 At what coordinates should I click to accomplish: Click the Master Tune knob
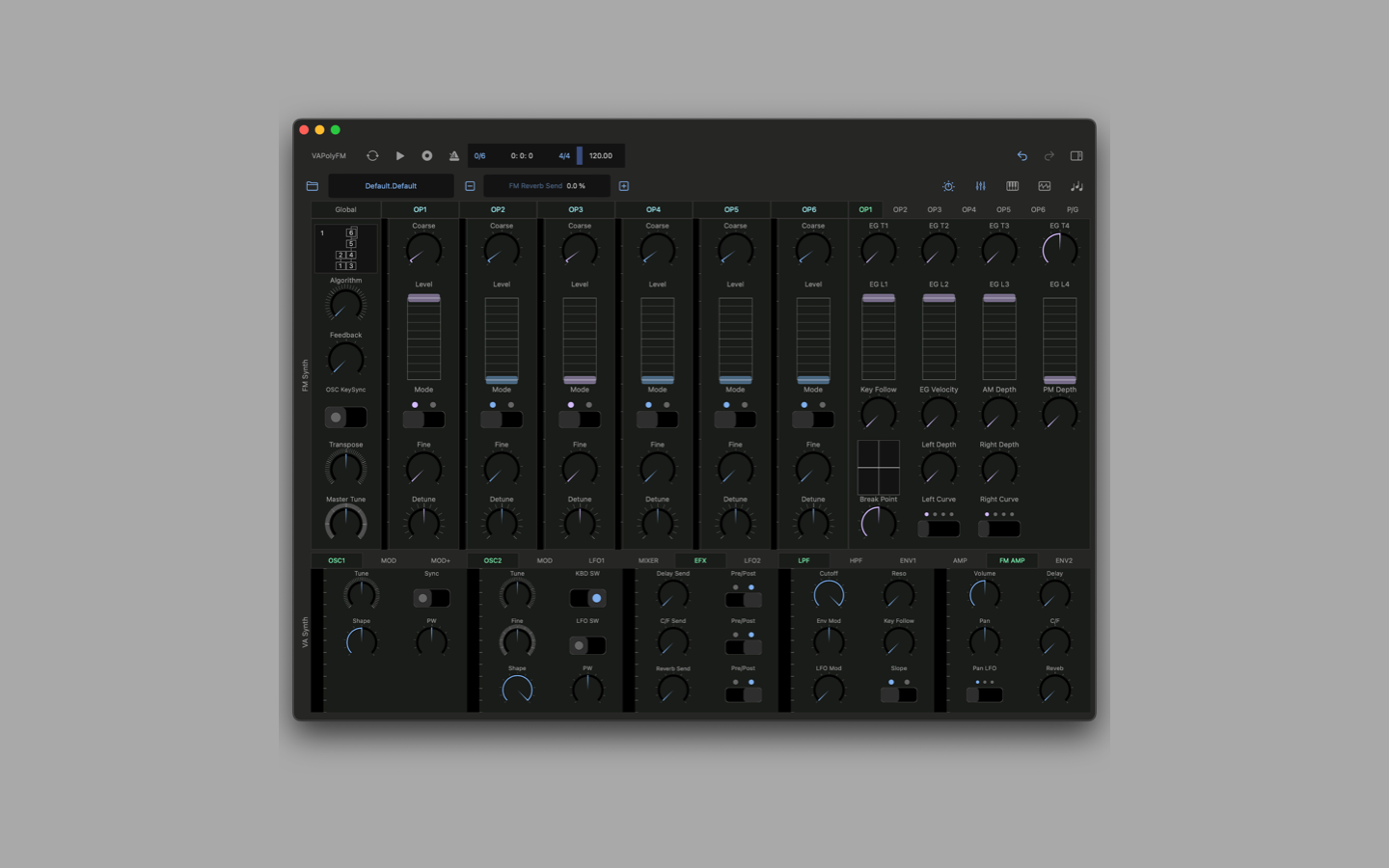click(345, 524)
